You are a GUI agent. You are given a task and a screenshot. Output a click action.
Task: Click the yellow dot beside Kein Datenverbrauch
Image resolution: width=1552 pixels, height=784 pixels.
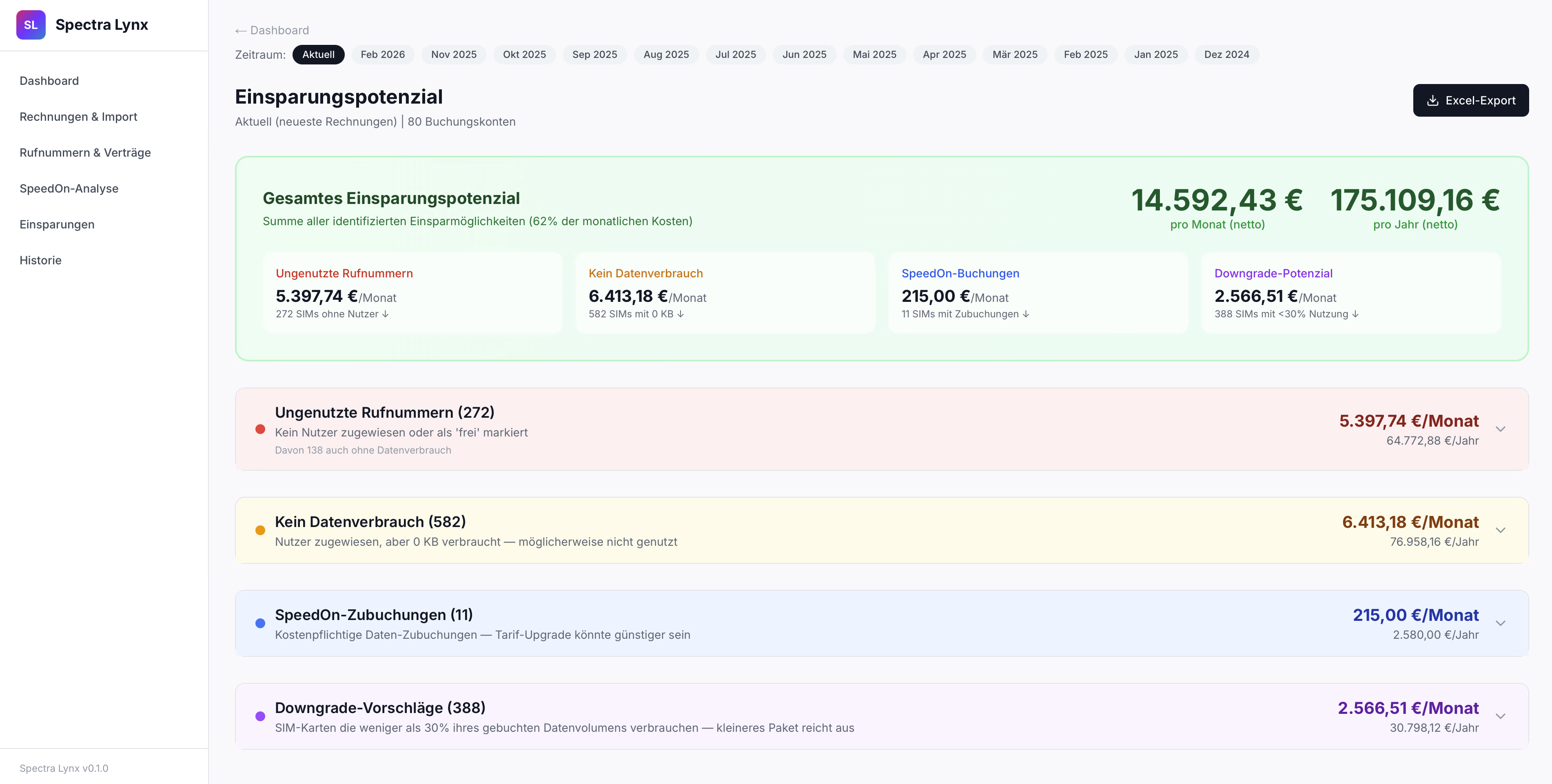click(x=260, y=530)
